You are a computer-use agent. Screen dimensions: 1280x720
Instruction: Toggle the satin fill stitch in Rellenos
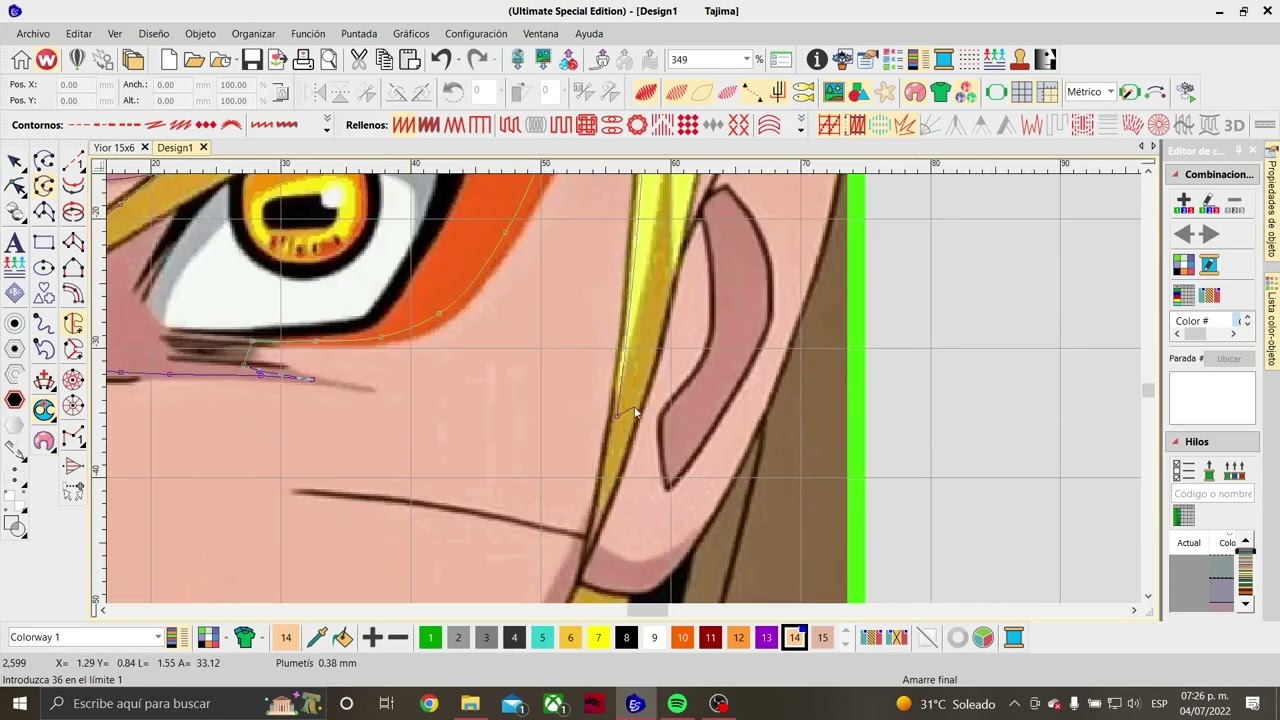tap(403, 125)
